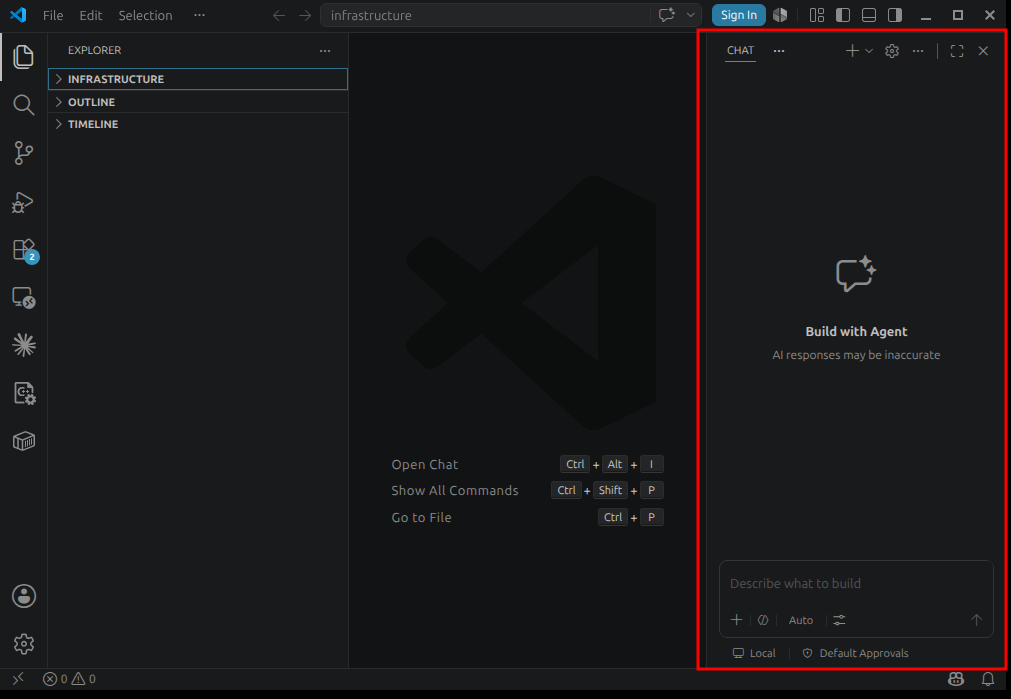Click the EXPLORER panel title
Screen dimensions: 1011x699
95,50
